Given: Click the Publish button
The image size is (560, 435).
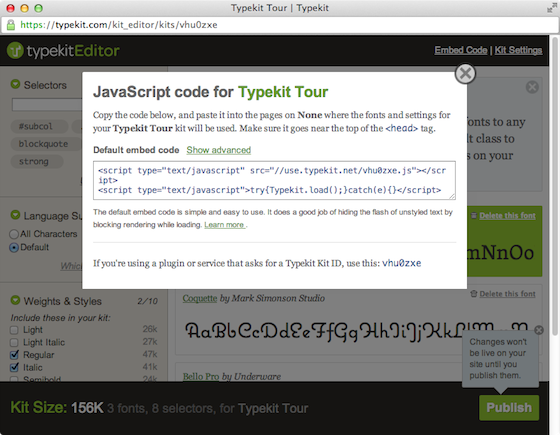Looking at the screenshot, I should click(509, 408).
